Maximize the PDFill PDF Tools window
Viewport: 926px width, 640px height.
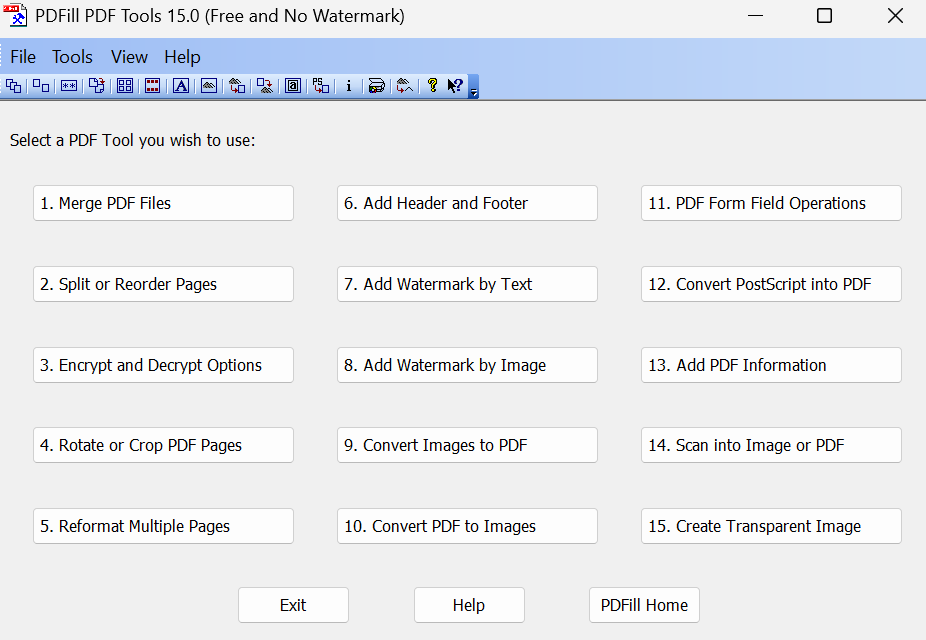click(x=824, y=16)
